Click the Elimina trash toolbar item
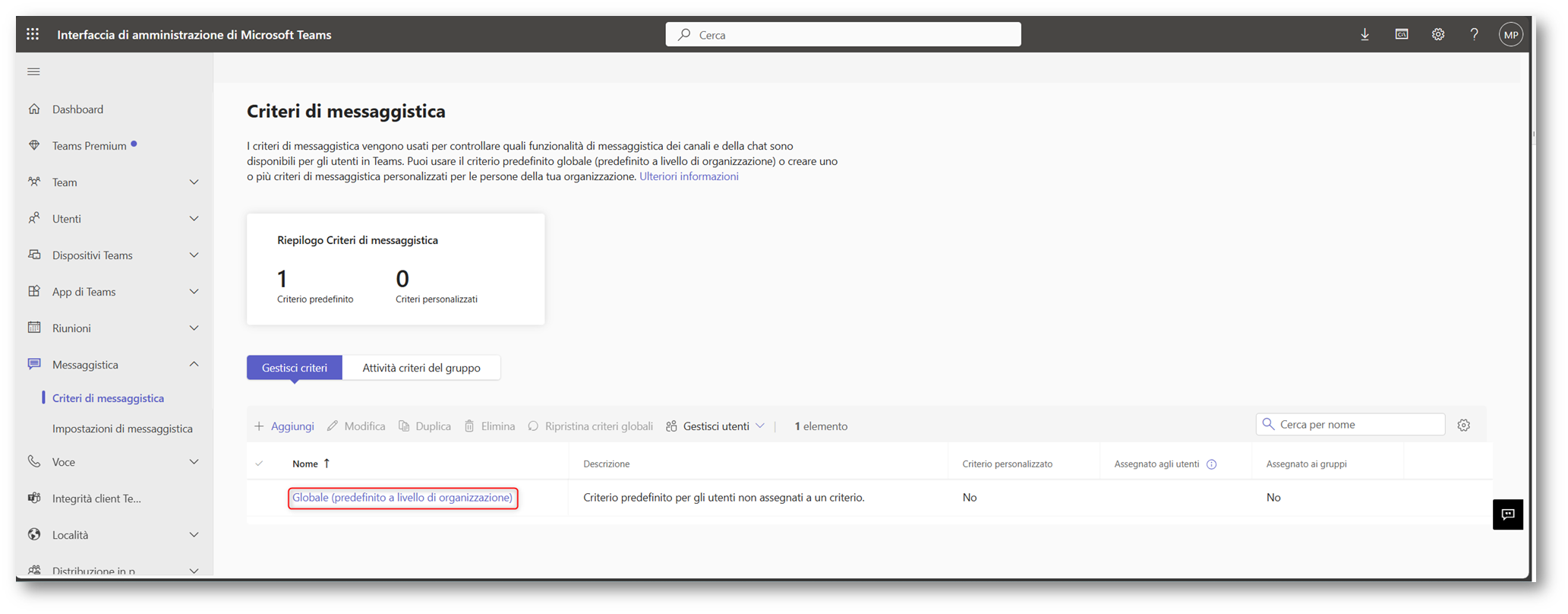This screenshot has height=614, width=1568. 490,426
